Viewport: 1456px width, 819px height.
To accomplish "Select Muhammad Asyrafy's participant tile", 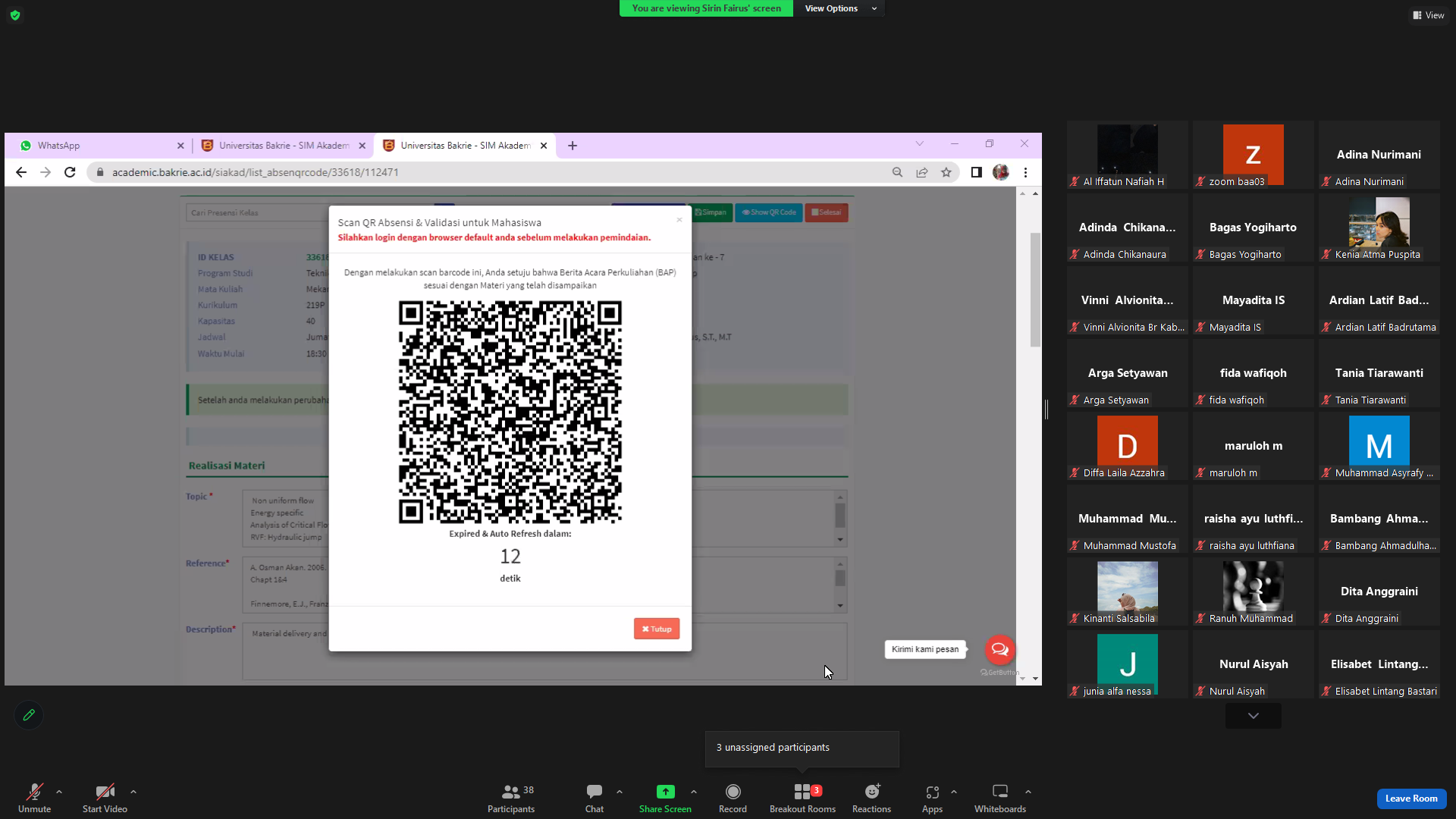I will click(x=1379, y=447).
